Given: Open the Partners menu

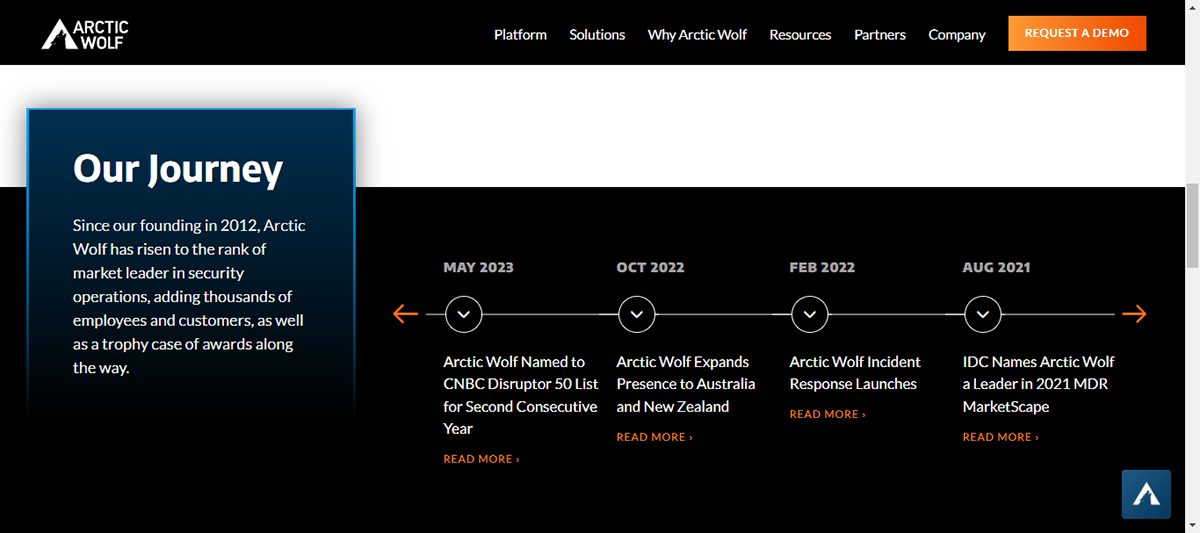Looking at the screenshot, I should click(880, 34).
